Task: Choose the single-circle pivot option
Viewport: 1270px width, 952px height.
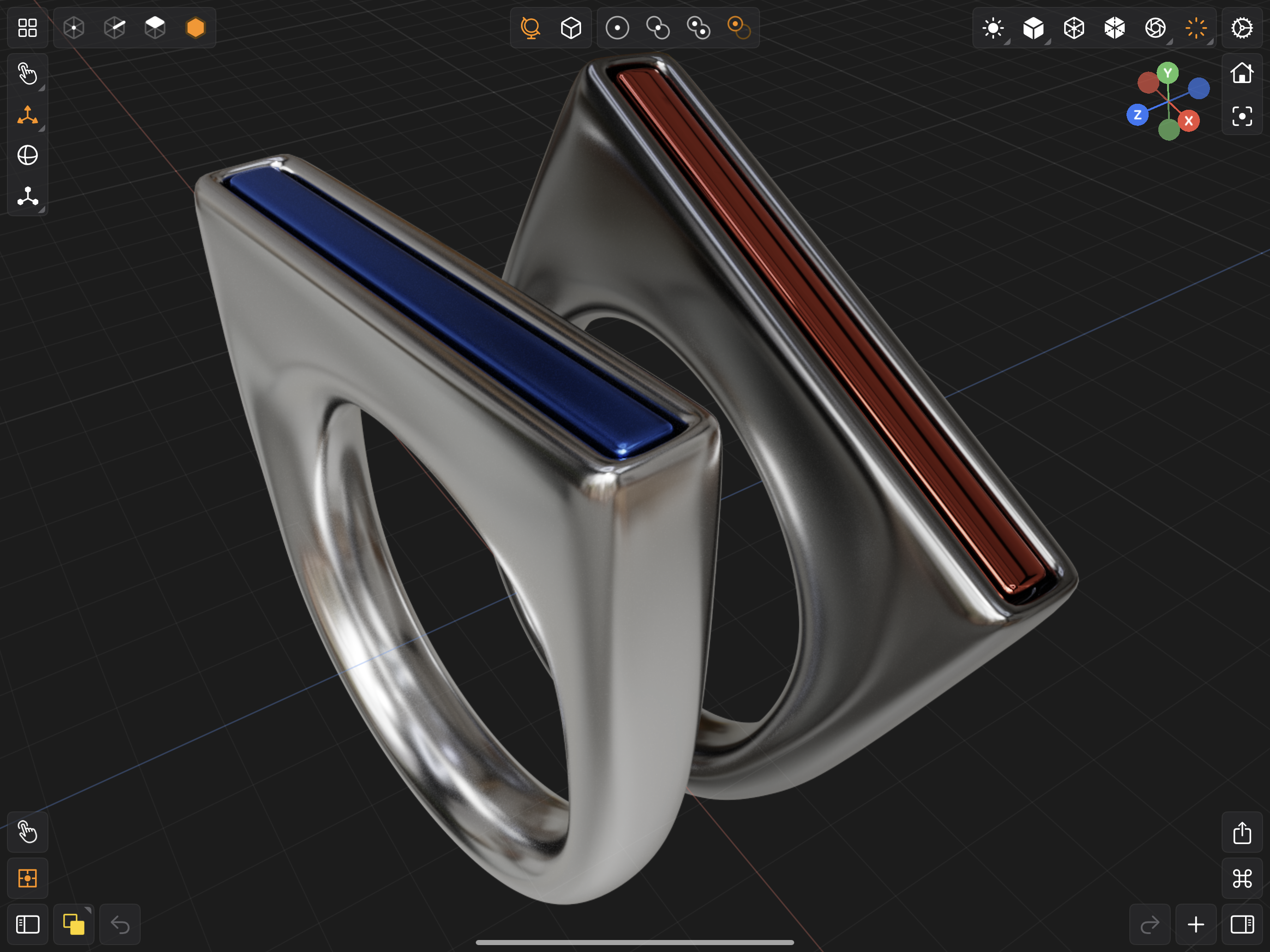Action: pyautogui.click(x=617, y=28)
